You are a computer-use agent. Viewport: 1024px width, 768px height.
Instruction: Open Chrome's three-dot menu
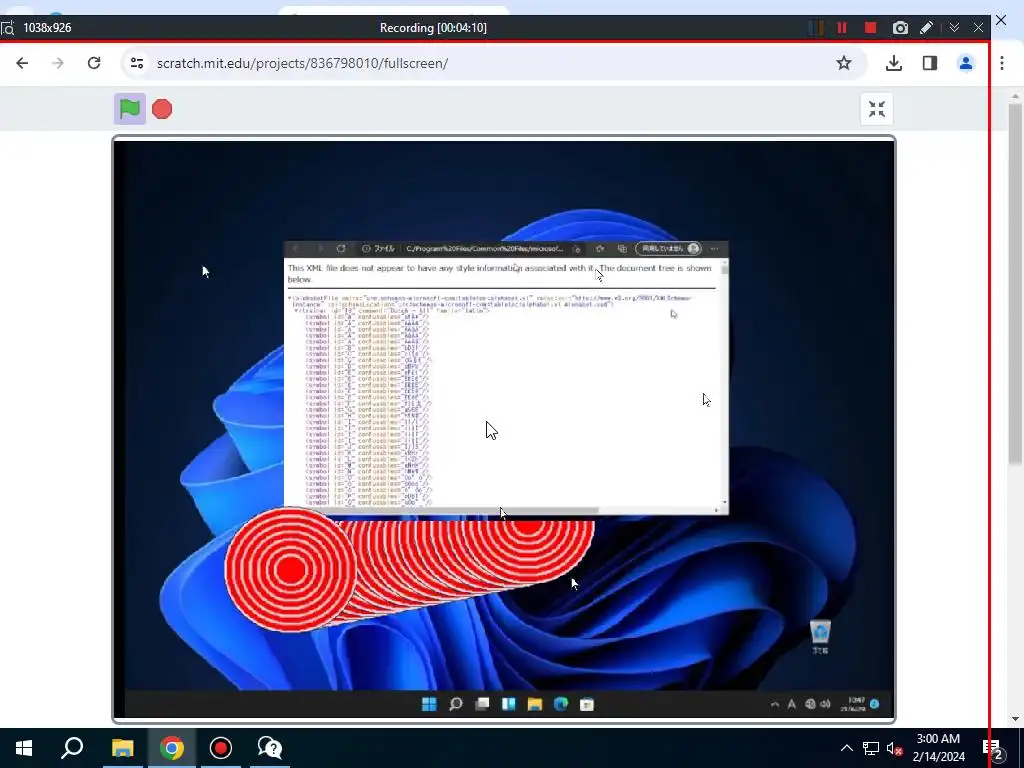click(1002, 63)
